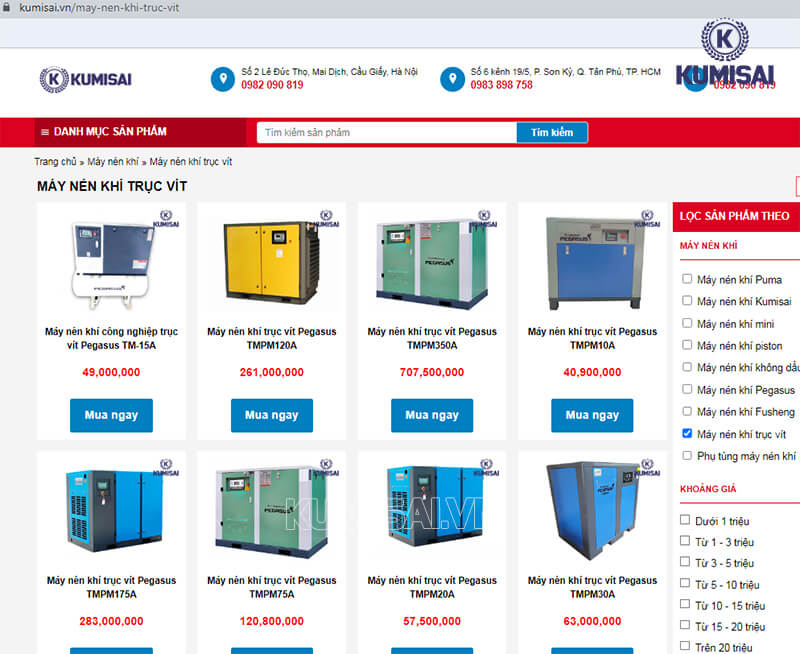
Task: Check the Trên 20 triệu price filter
Action: point(685,645)
